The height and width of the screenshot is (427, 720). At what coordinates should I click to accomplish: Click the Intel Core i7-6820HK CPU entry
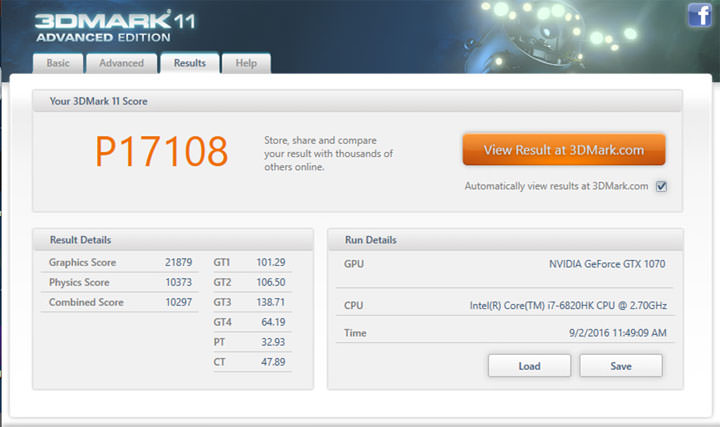(x=567, y=306)
